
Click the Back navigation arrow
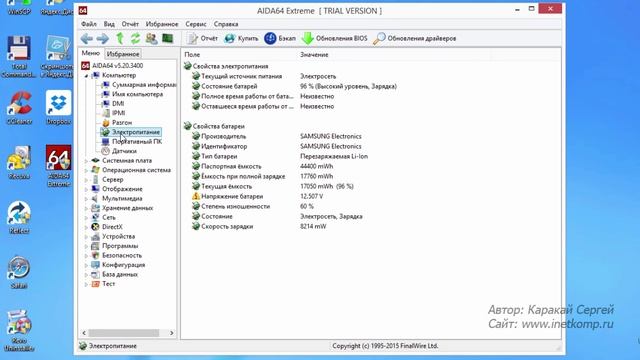87,38
